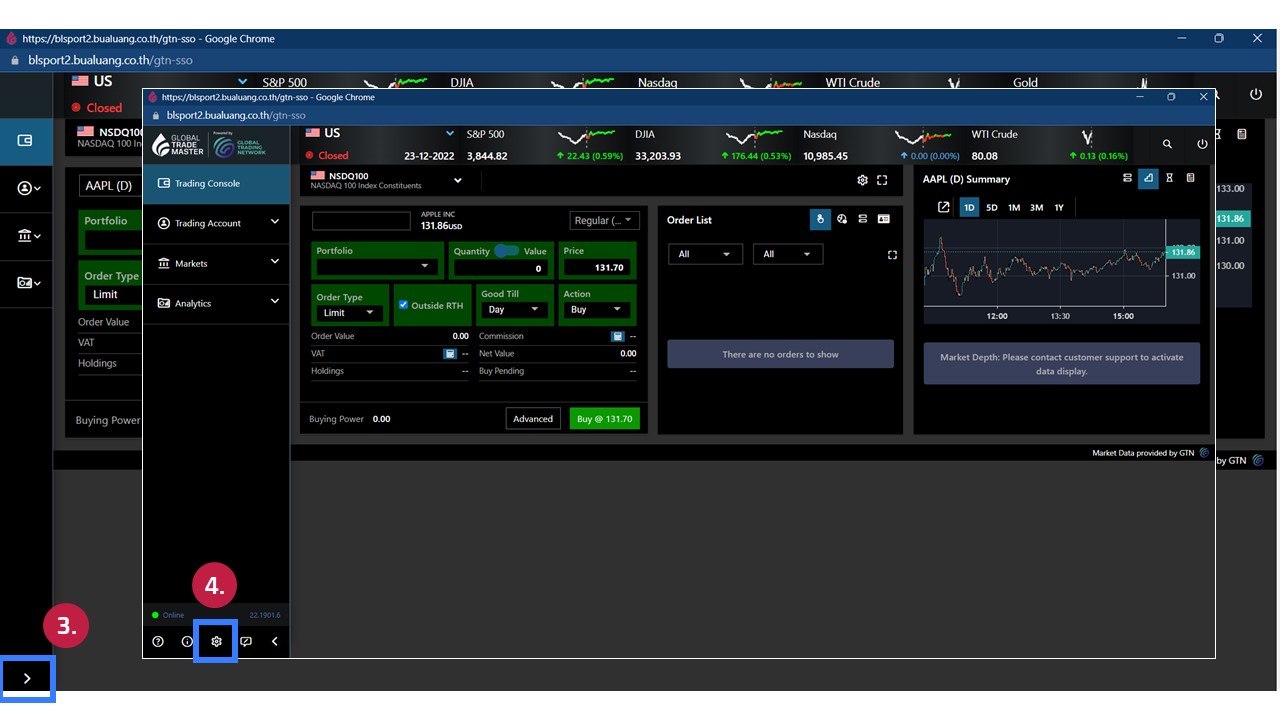Viewport: 1280px width, 720px height.
Task: Open the VAT calculator icon
Action: pyautogui.click(x=450, y=353)
